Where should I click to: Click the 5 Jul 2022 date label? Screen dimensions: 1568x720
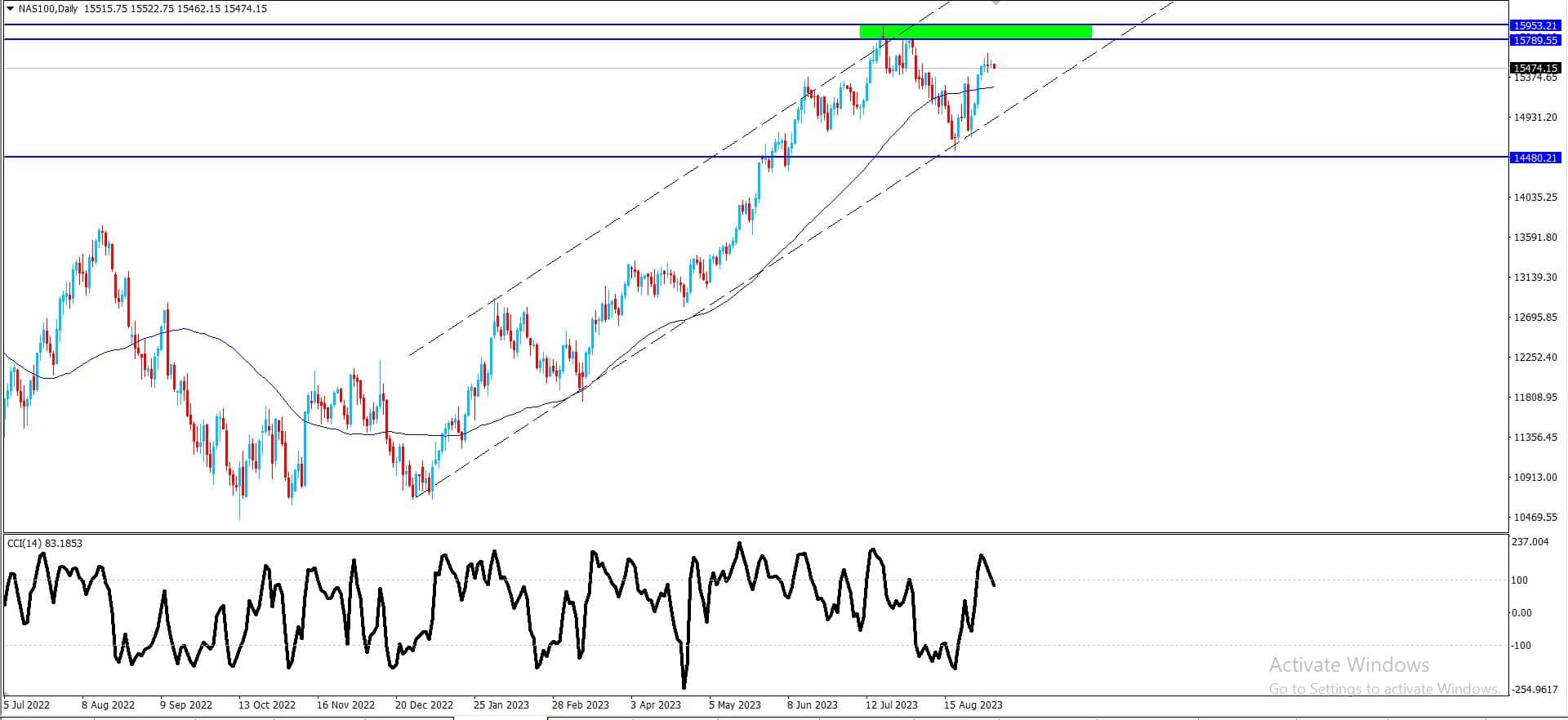click(x=27, y=705)
